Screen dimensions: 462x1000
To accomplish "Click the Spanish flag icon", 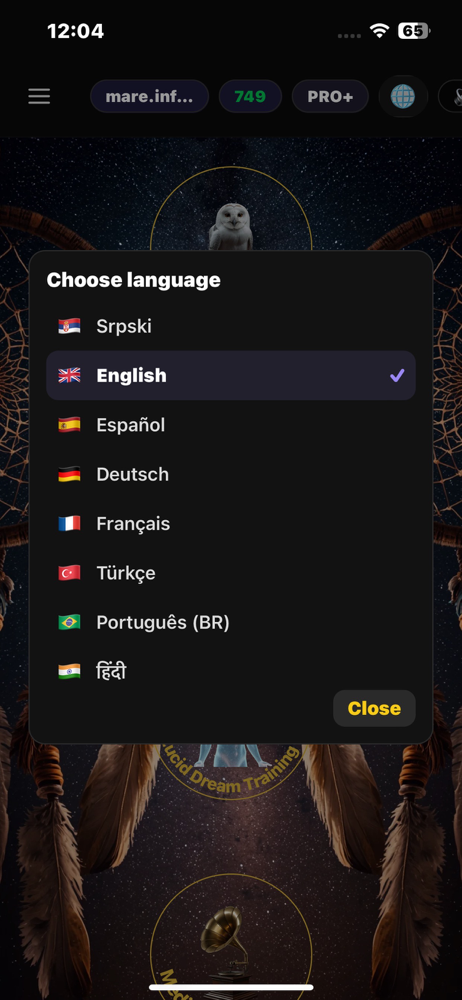I will point(70,425).
